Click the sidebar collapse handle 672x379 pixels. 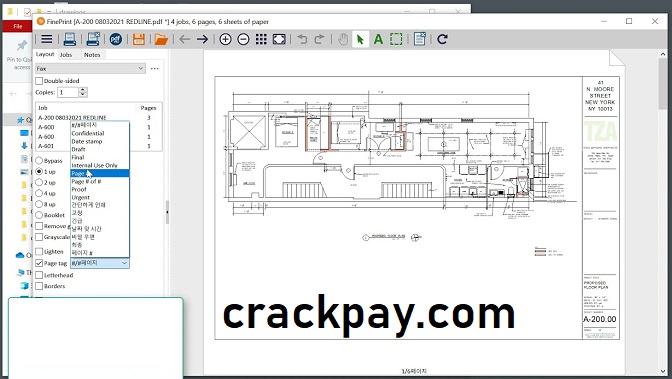coord(167,212)
